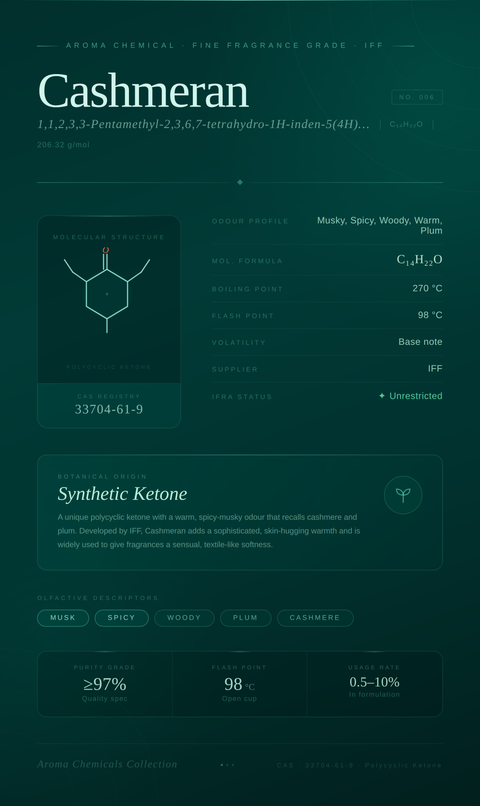Viewport: 480px width, 806px height.
Task: Click the CAS registry number 33704-61-9
Action: coord(109,409)
